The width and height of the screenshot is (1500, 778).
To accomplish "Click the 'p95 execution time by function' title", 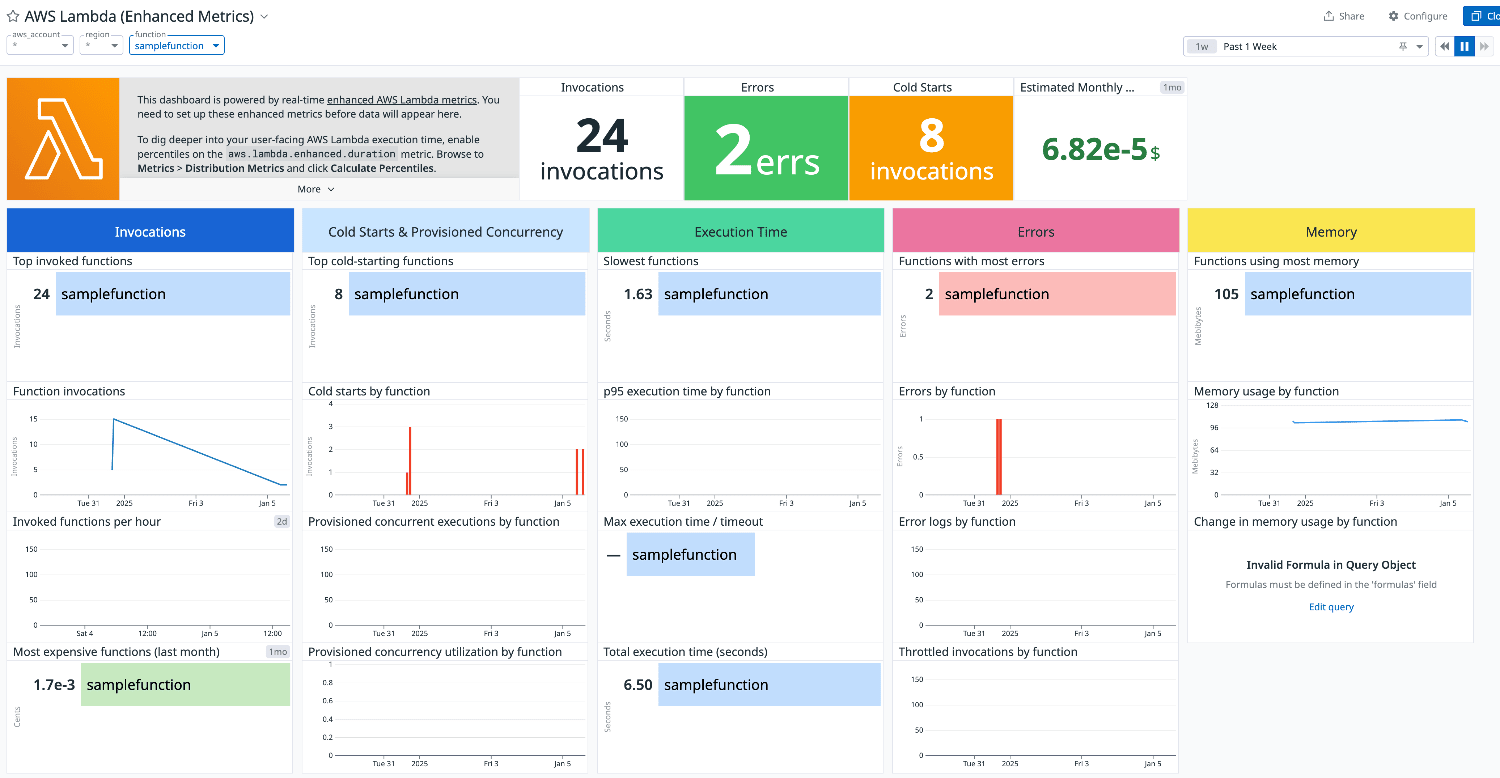I will [x=687, y=391].
